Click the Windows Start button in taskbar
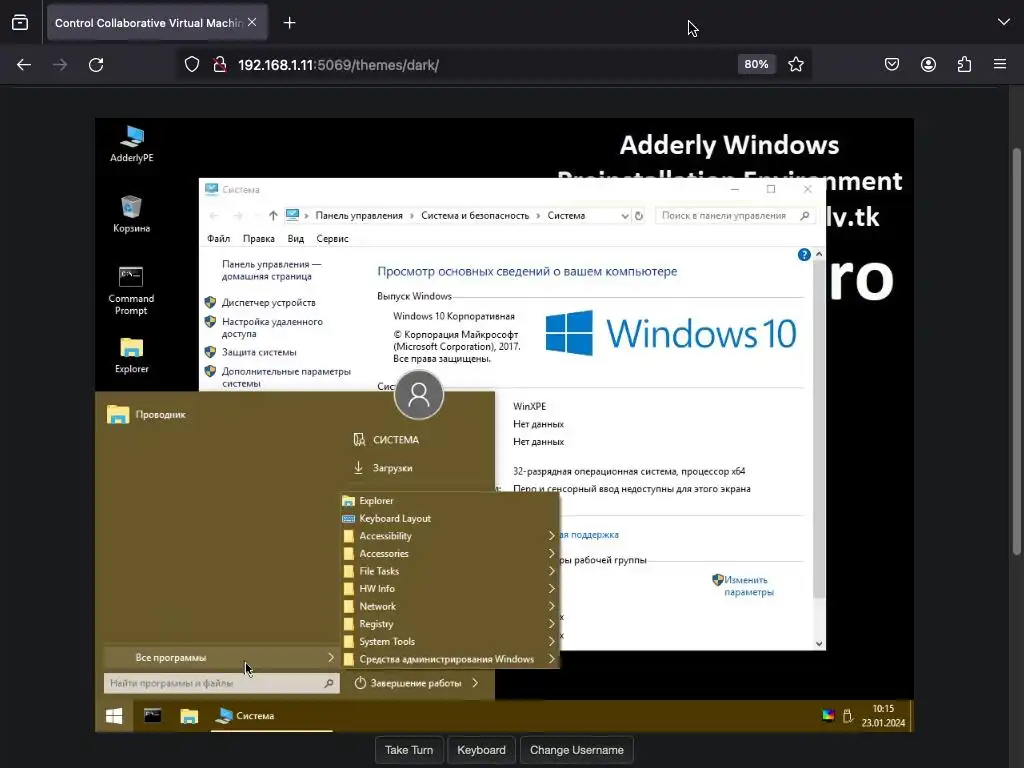The image size is (1024, 768). (x=114, y=716)
